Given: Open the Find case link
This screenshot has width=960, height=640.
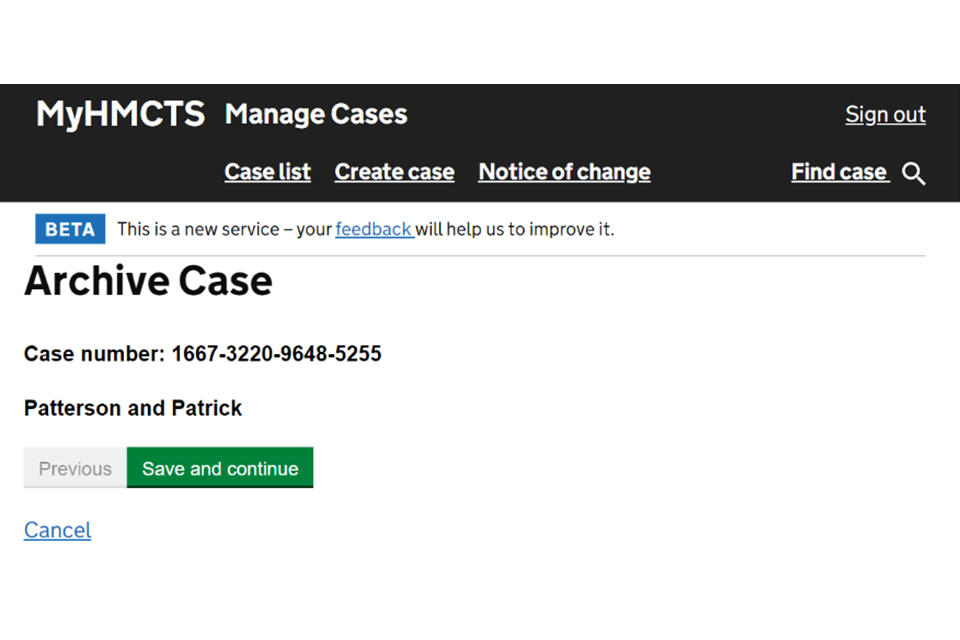Looking at the screenshot, I should tap(839, 172).
